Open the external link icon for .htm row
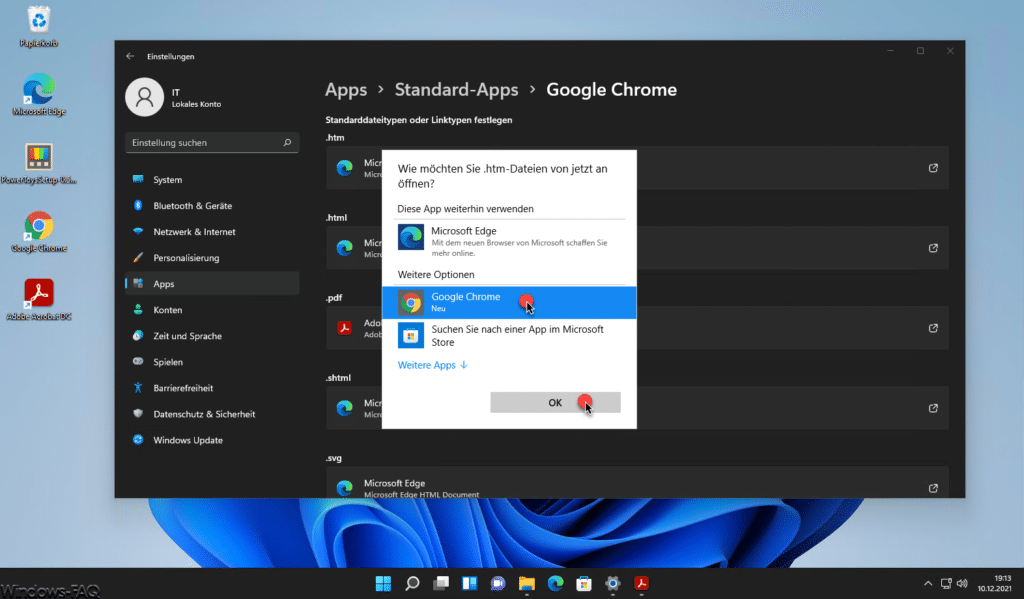Screen dimensions: 1024x599 [933, 168]
